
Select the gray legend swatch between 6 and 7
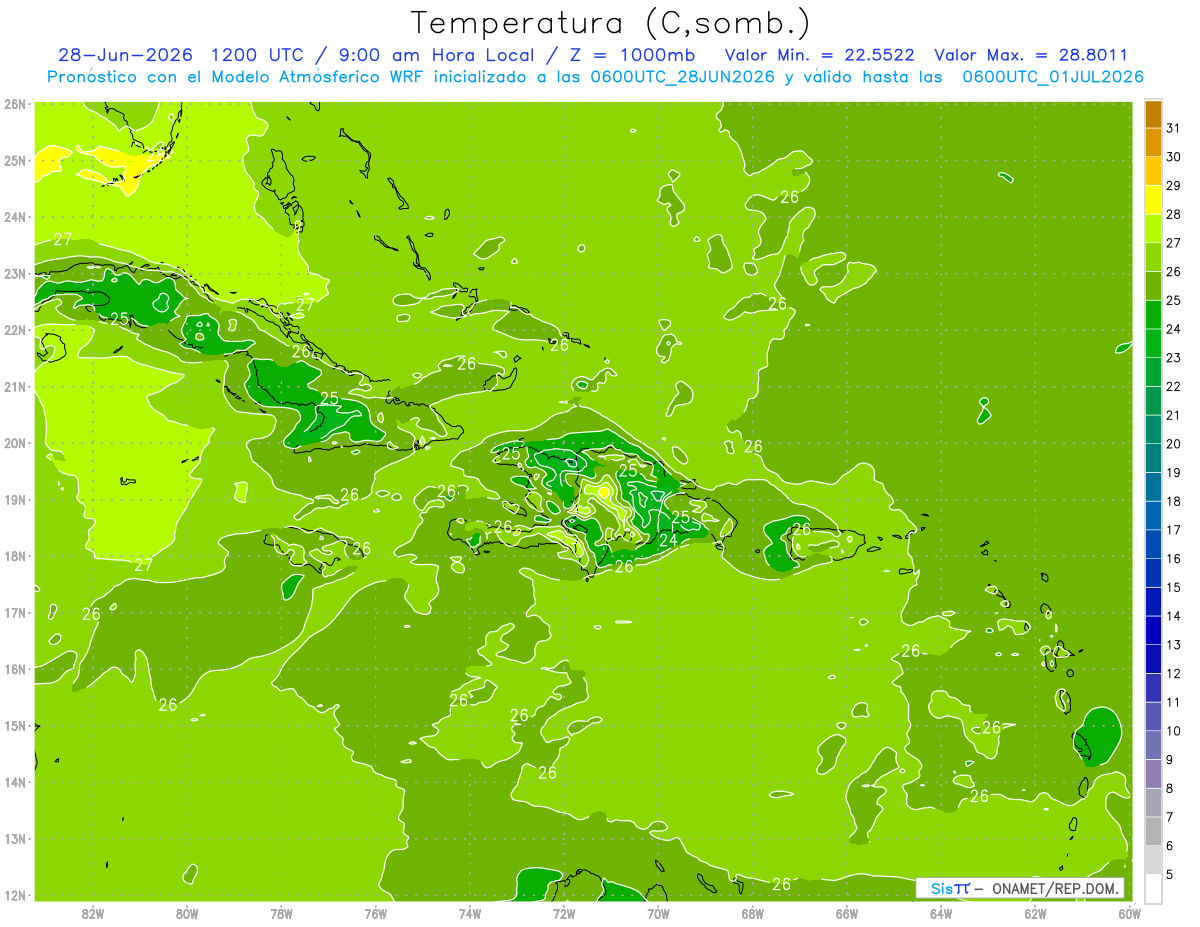pyautogui.click(x=1153, y=831)
